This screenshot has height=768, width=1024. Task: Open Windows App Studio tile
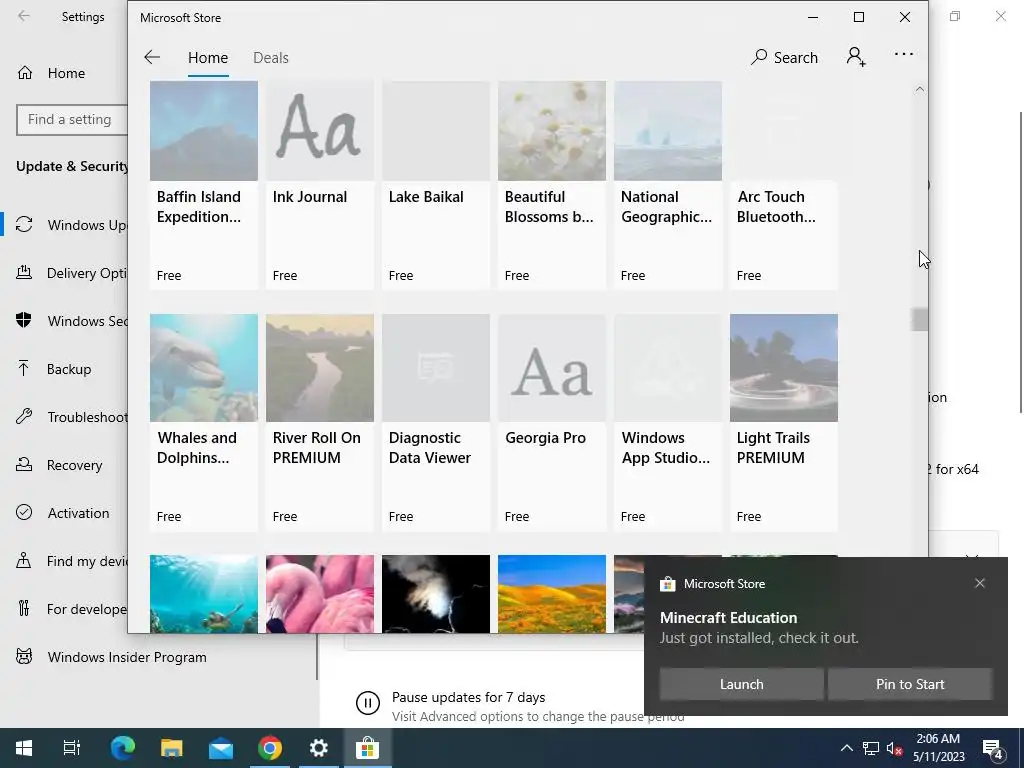668,423
